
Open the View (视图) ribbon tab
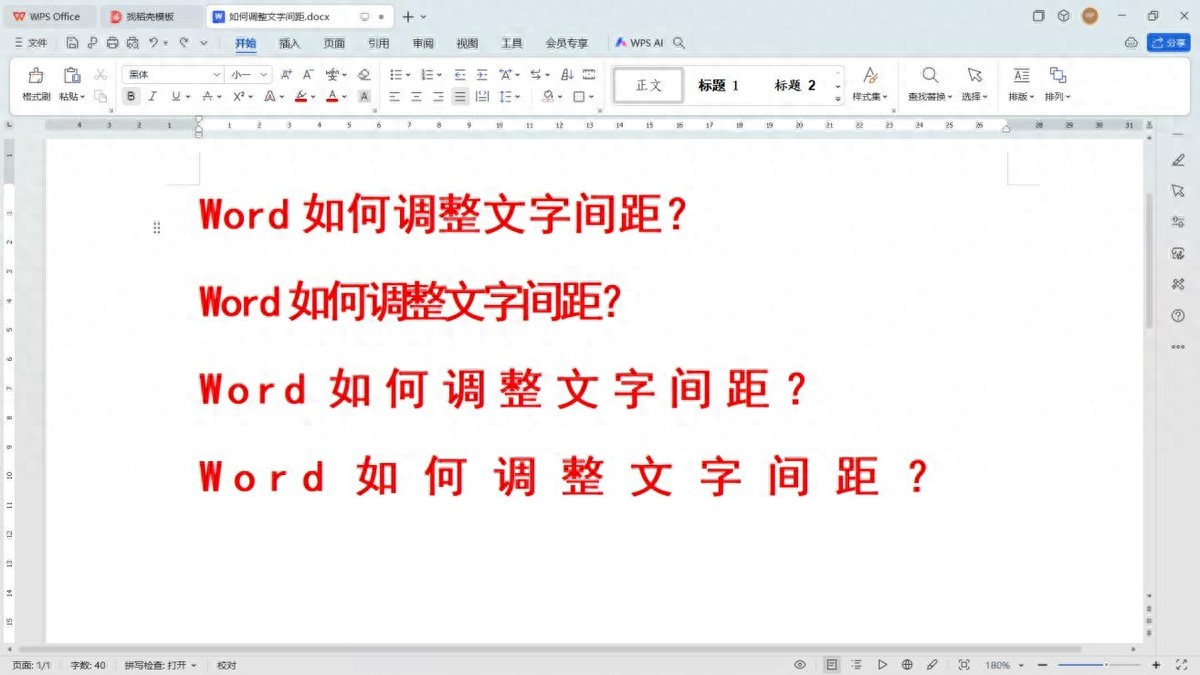pyautogui.click(x=467, y=43)
